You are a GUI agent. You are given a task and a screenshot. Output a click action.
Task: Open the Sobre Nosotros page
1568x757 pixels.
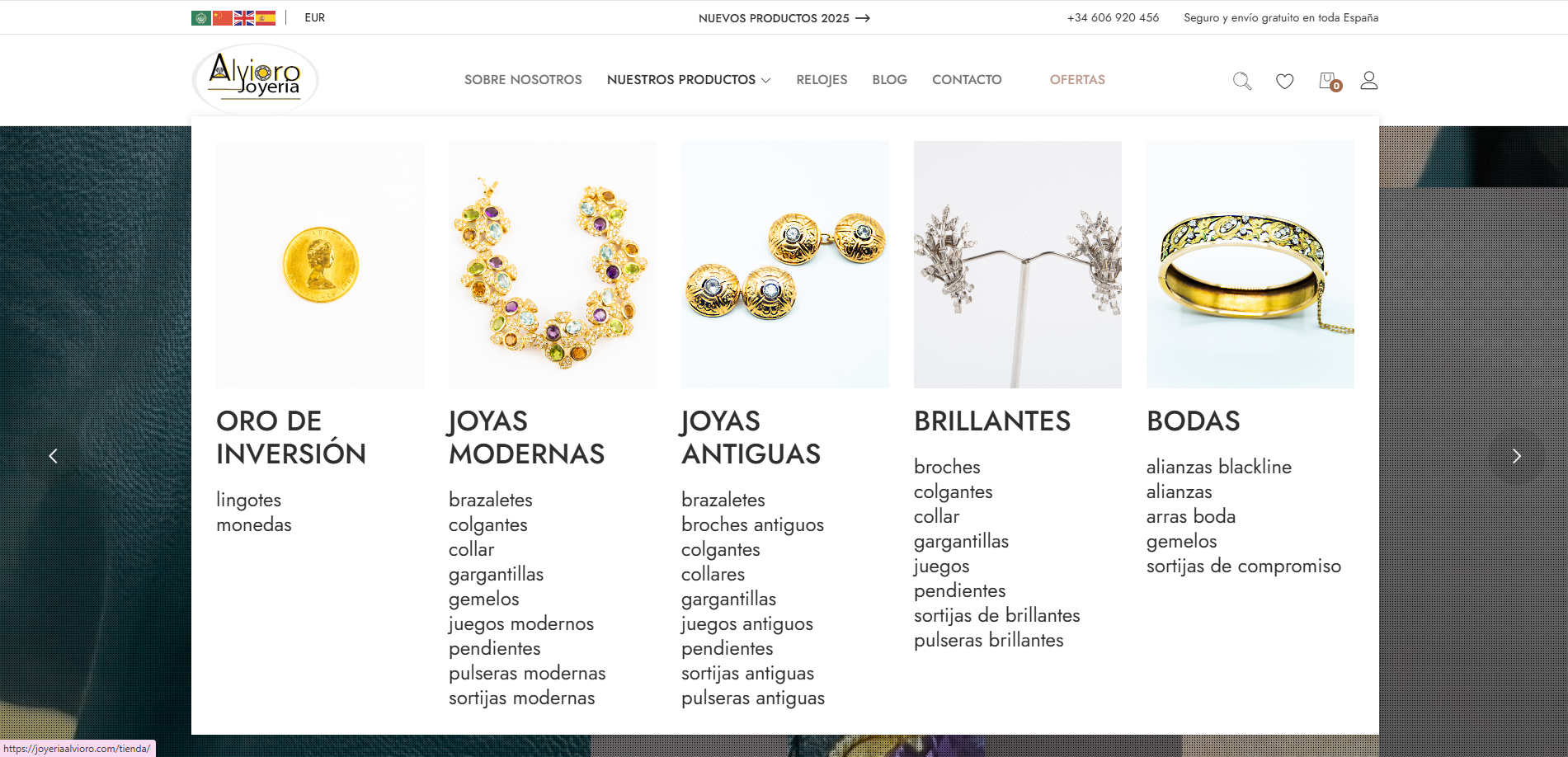(x=523, y=80)
